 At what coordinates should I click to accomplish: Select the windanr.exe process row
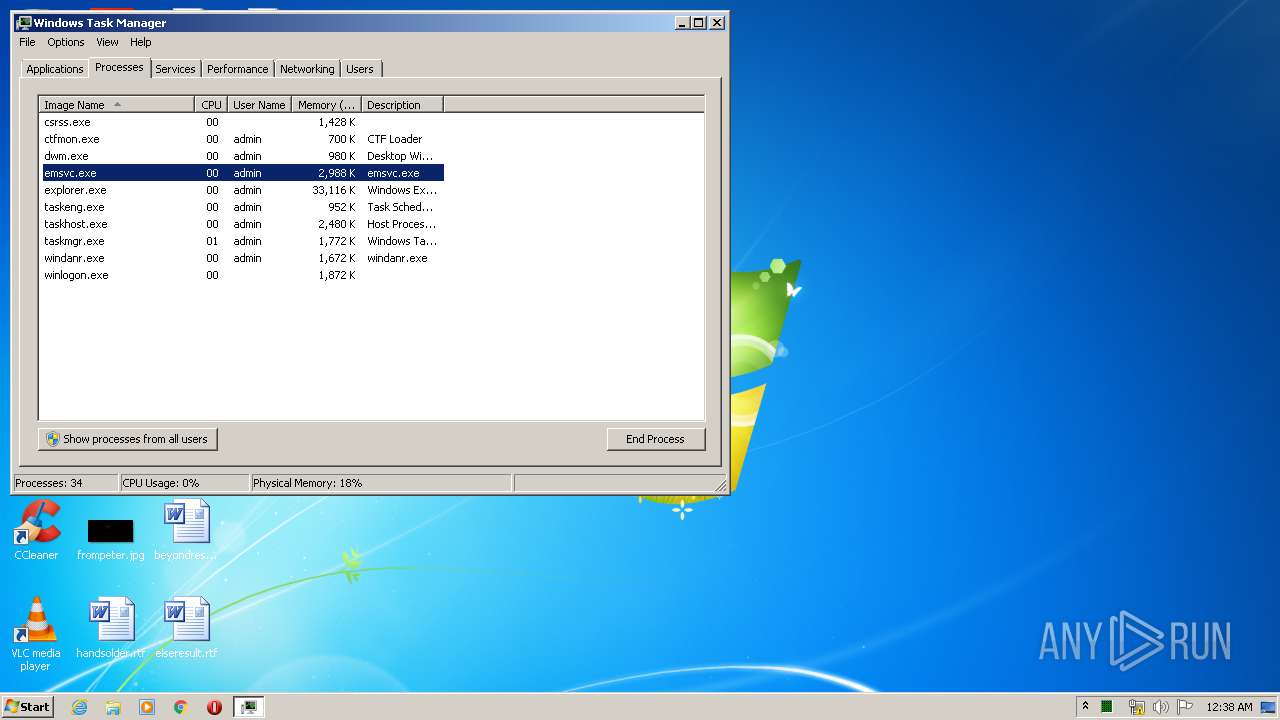[x=241, y=258]
